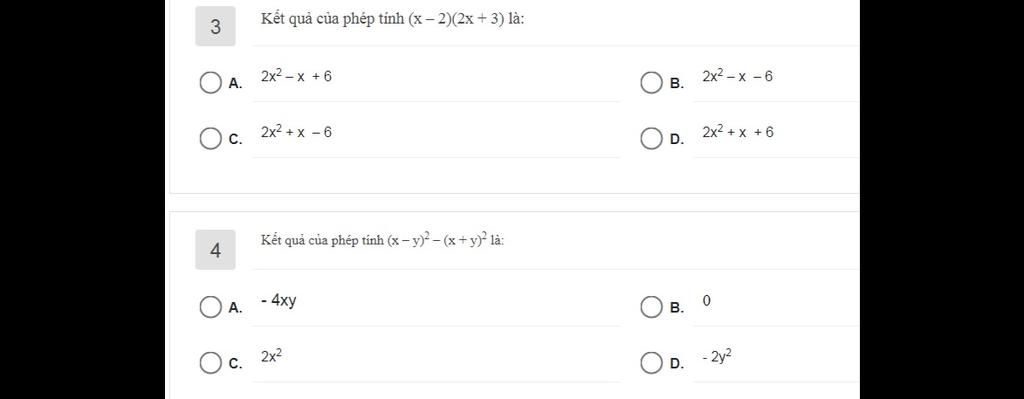Select radio button C for question 4
This screenshot has height=399, width=1024.
click(x=210, y=363)
